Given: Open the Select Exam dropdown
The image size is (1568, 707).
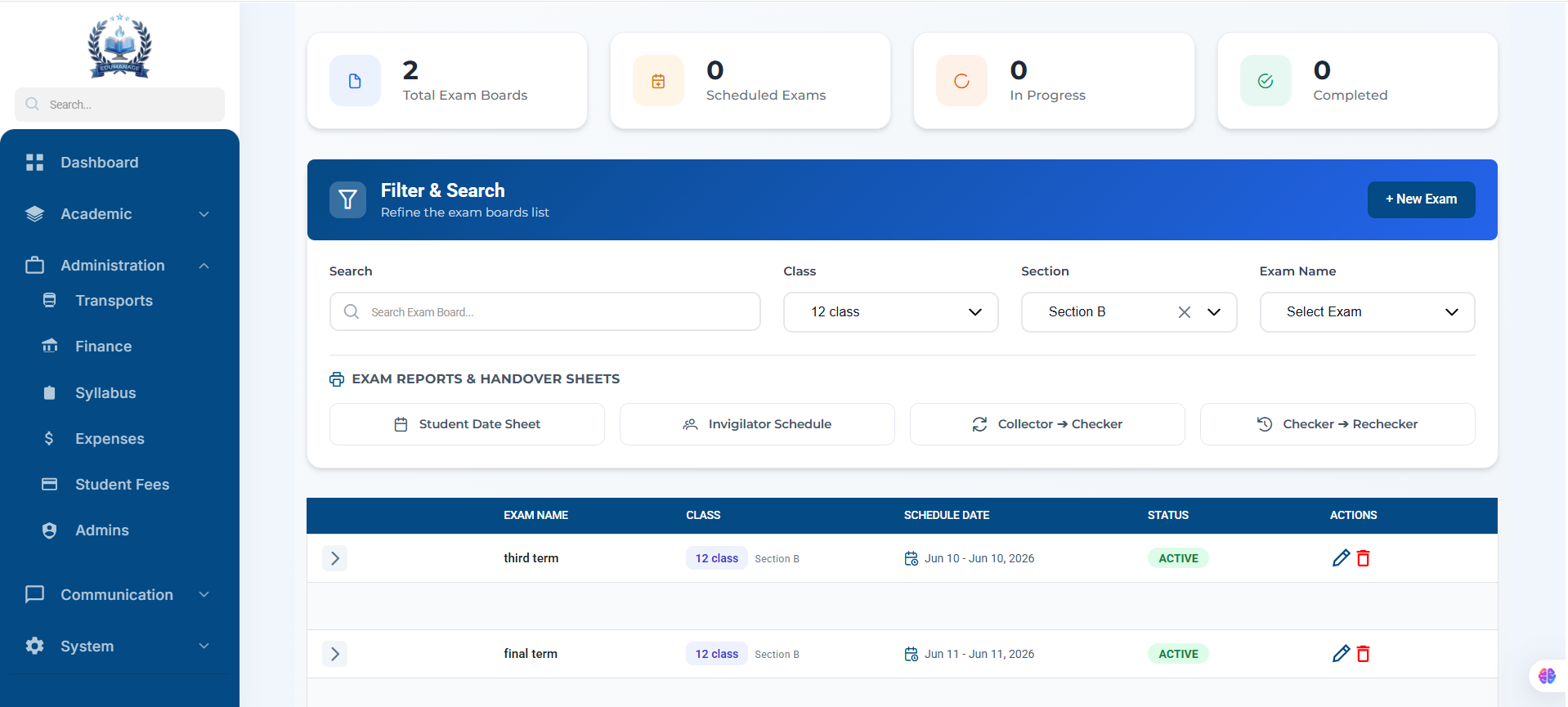Looking at the screenshot, I should (1367, 312).
